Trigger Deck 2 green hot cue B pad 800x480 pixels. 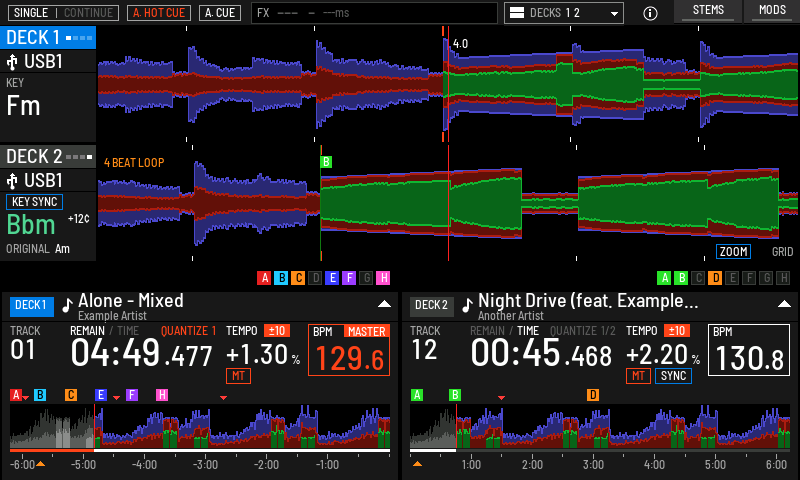(x=681, y=278)
